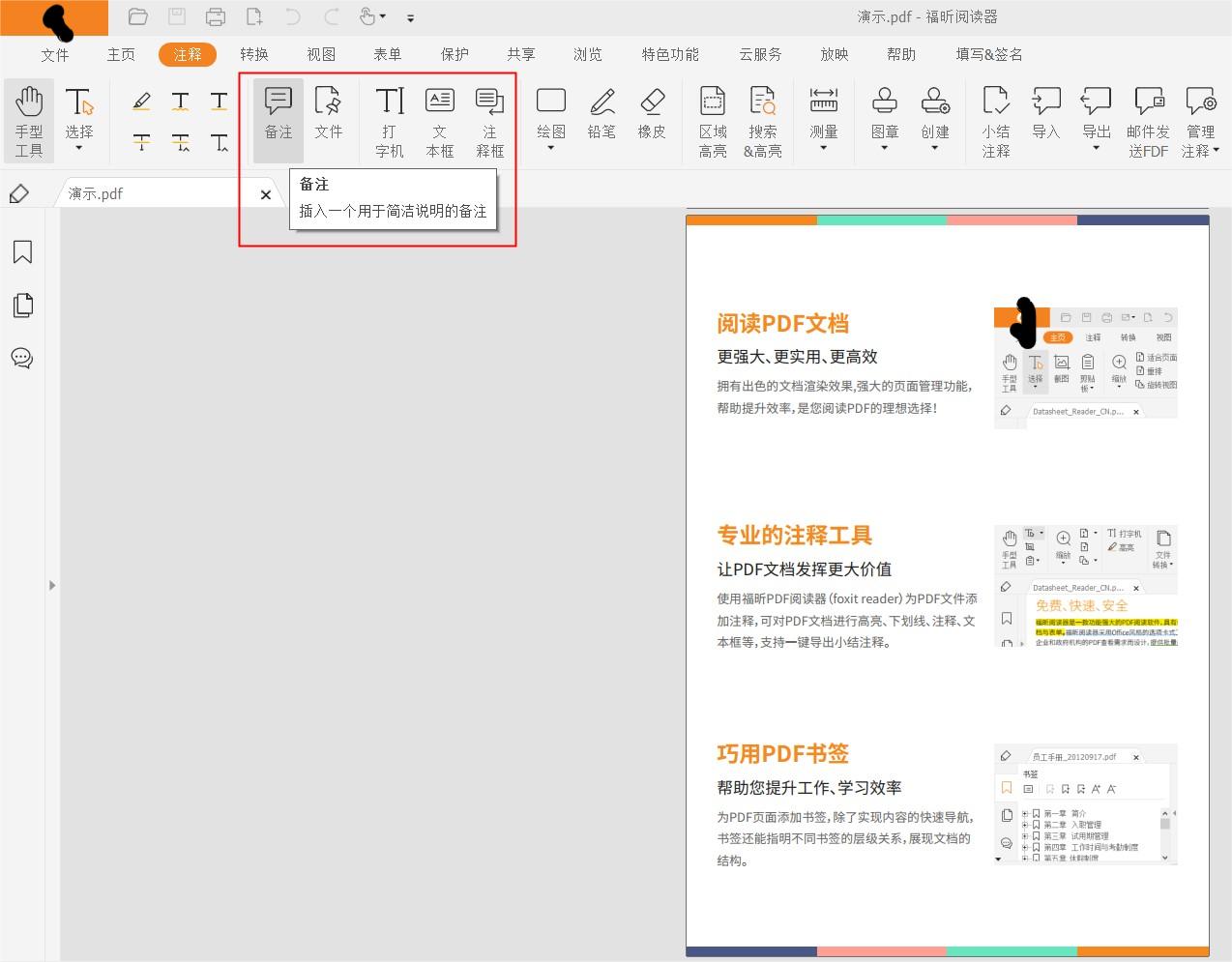Click the 邮件发送FDF button

point(1148,119)
